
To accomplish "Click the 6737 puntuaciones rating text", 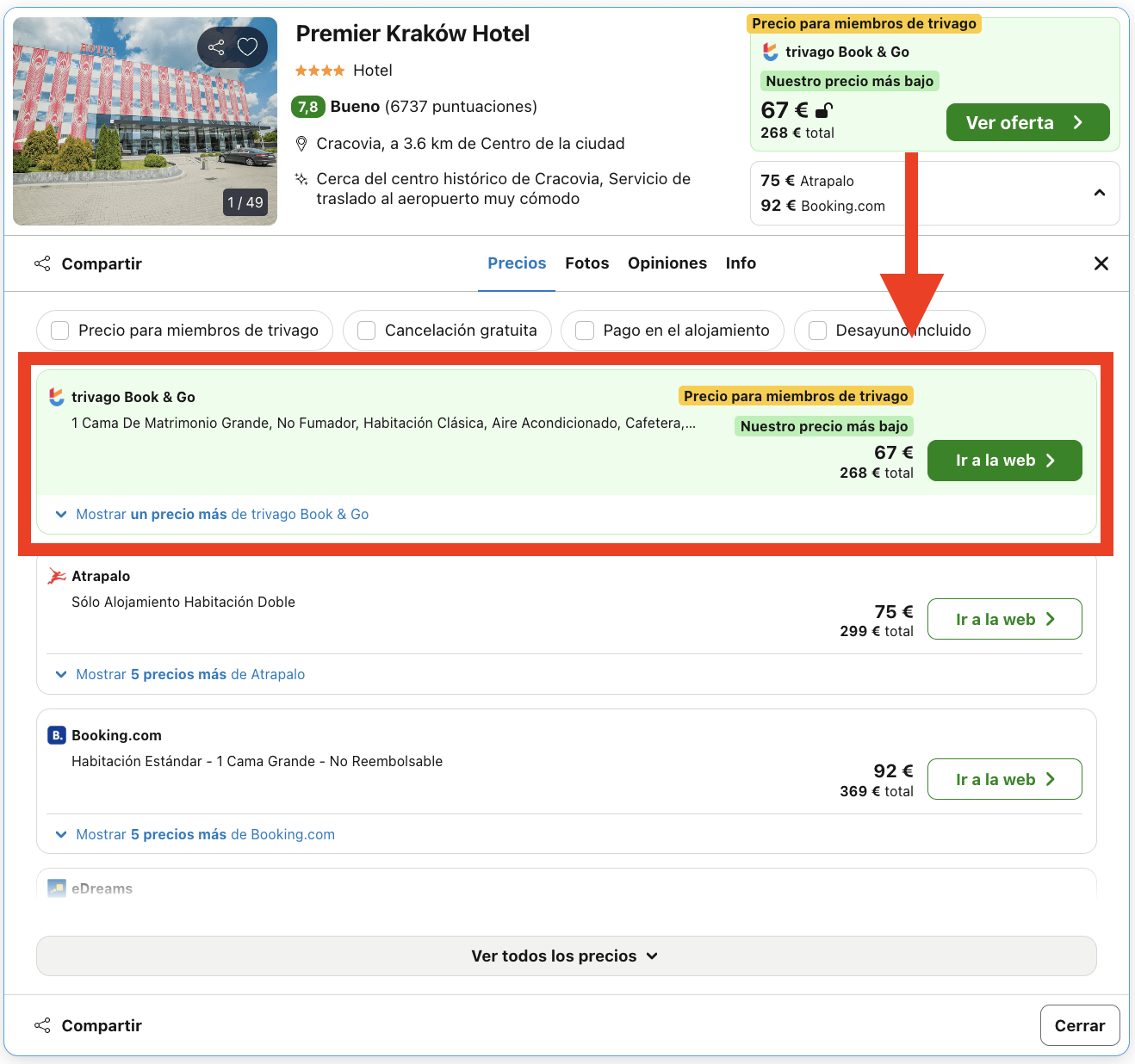I will (461, 107).
